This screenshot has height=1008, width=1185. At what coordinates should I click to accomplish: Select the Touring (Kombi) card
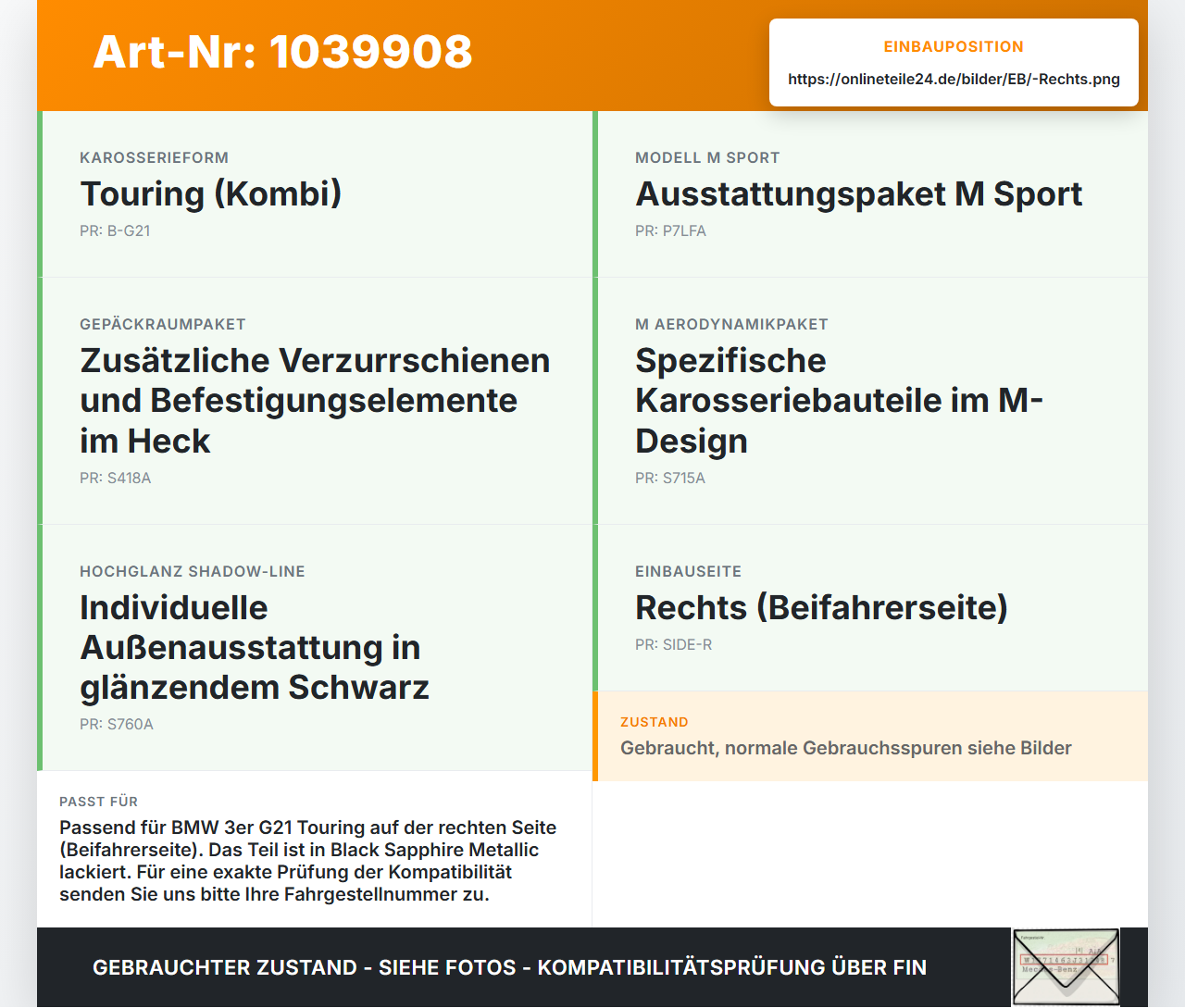click(315, 194)
